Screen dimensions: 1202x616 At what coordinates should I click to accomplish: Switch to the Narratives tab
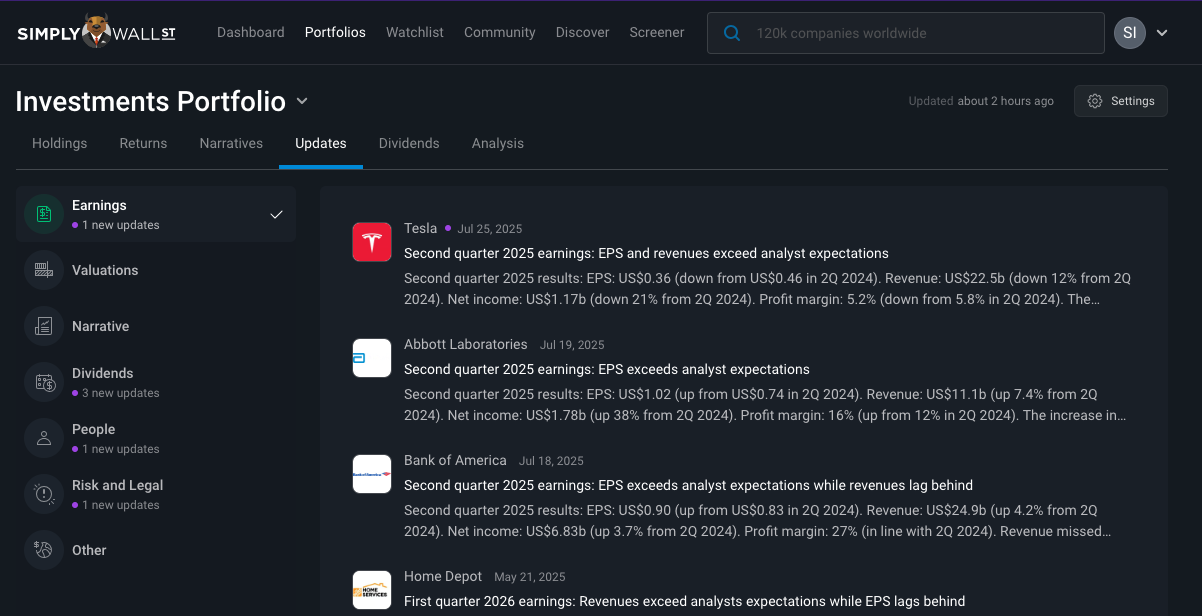231,143
